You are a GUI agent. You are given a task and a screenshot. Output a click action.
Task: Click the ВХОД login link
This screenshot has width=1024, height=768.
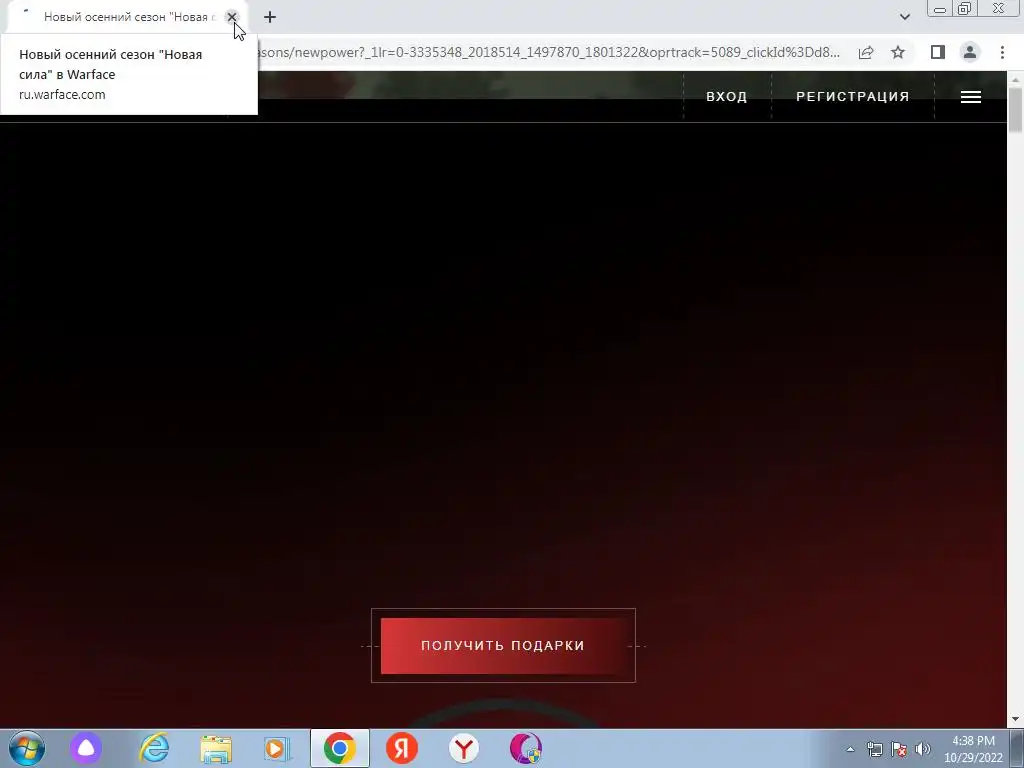click(727, 97)
